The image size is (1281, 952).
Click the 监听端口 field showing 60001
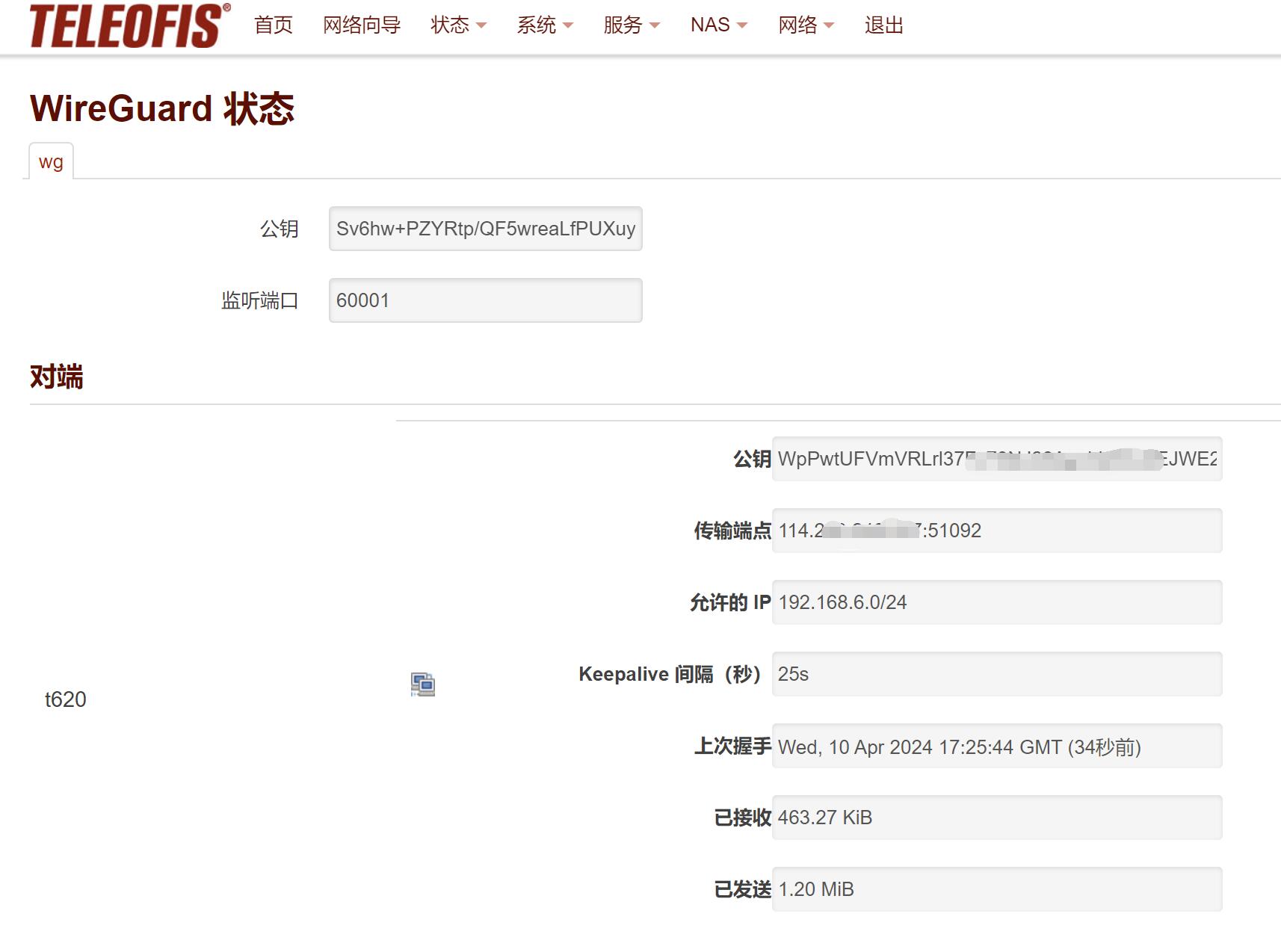point(485,300)
